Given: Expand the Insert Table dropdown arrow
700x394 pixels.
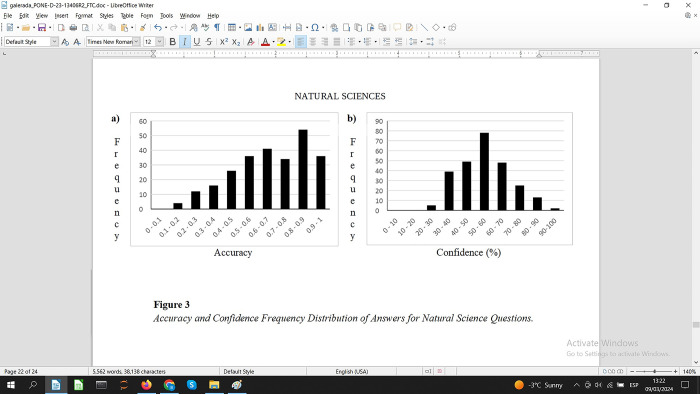Looking at the screenshot, I should (240, 28).
